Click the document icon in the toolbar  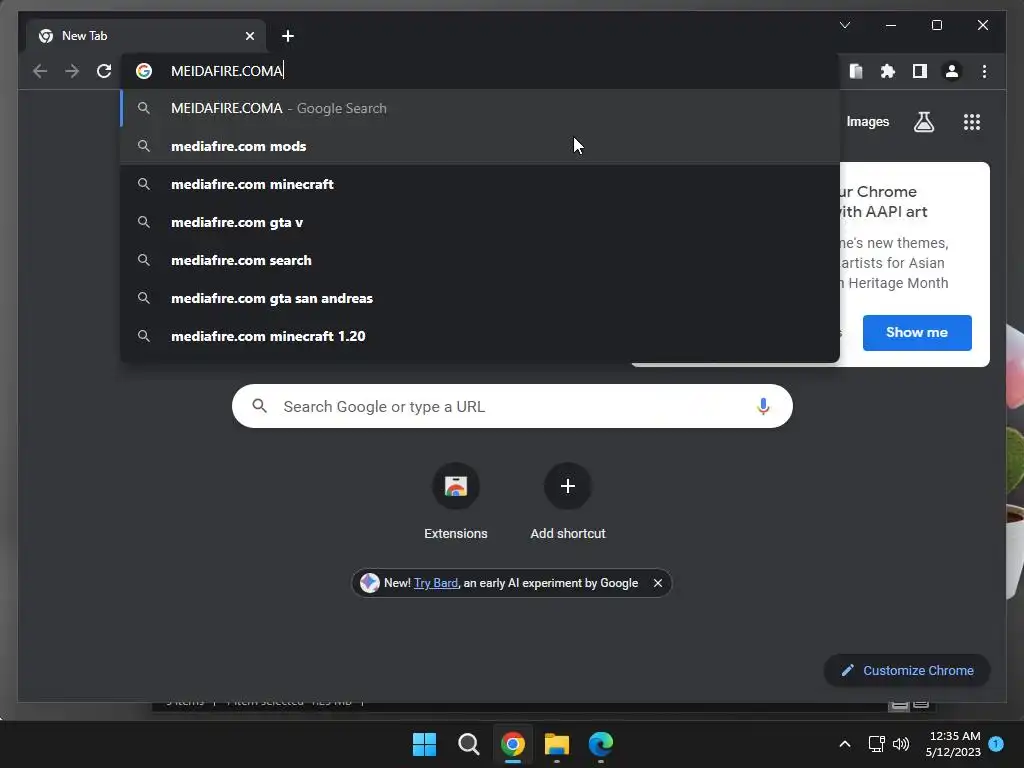tap(856, 71)
